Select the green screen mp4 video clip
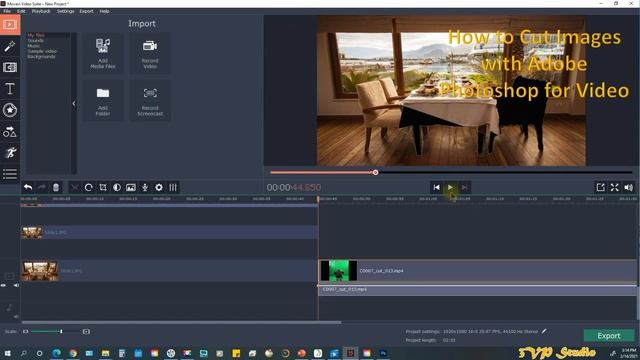Viewport: 640px width, 360px height. point(478,271)
